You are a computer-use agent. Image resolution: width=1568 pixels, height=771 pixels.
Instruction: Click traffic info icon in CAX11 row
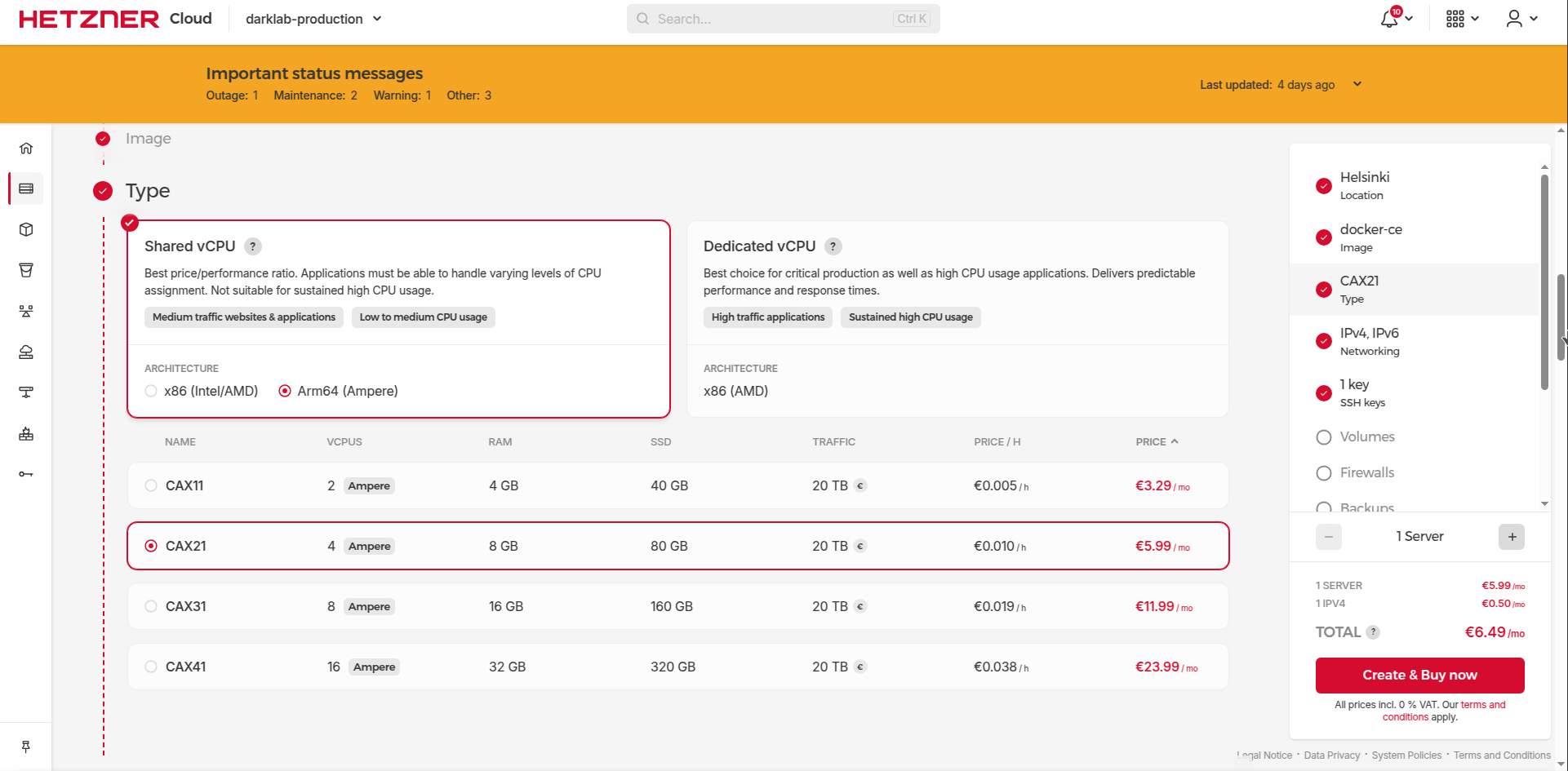click(860, 485)
